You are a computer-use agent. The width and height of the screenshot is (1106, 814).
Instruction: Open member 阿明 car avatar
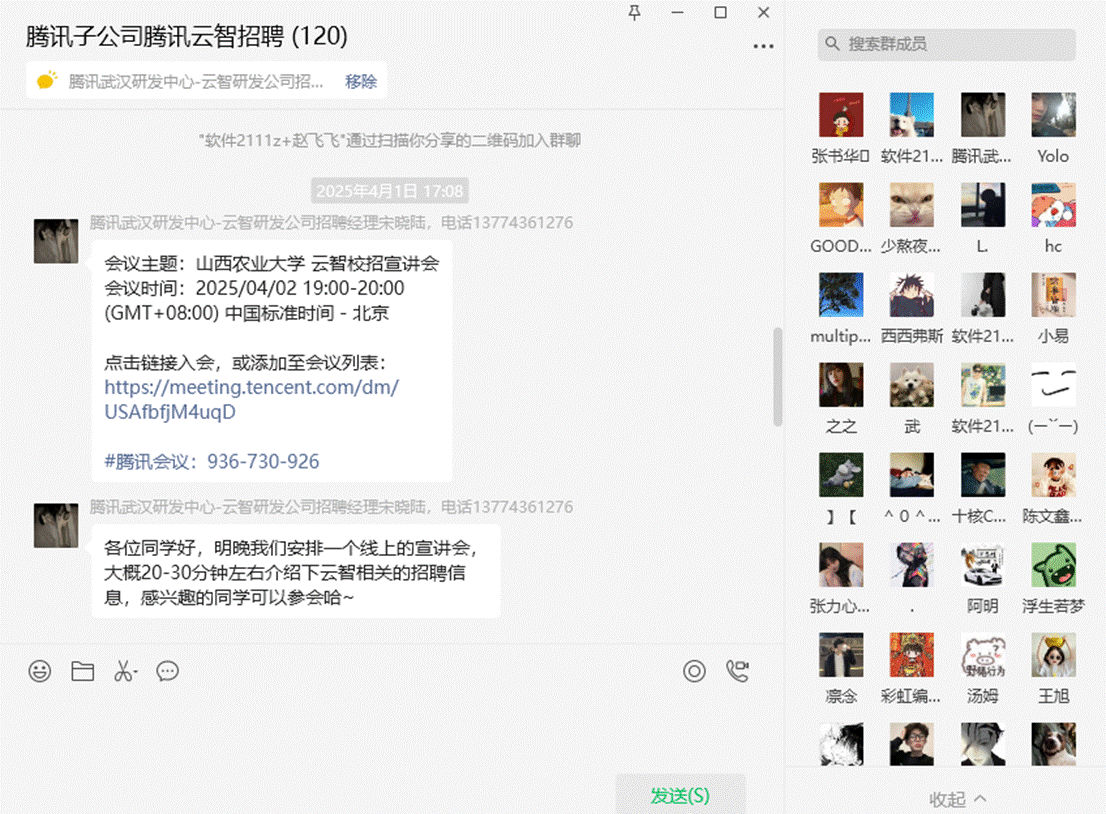tap(983, 565)
